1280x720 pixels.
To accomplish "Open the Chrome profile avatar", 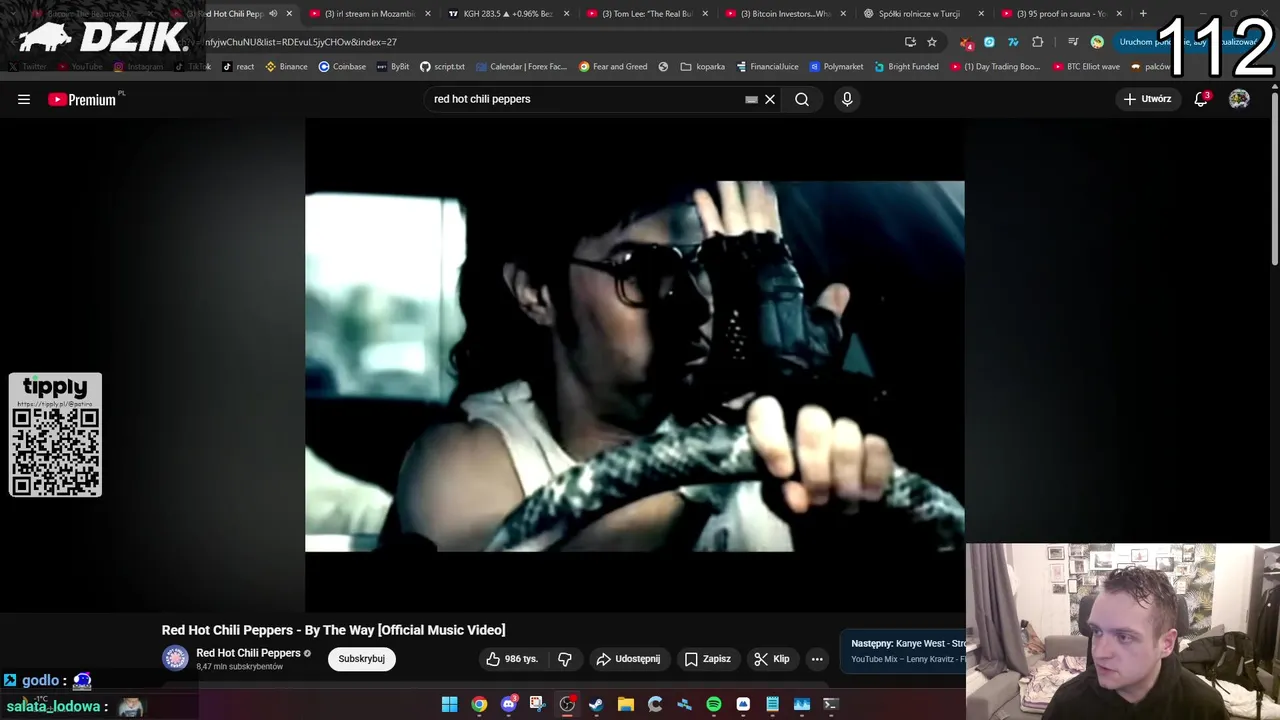I will pyautogui.click(x=1097, y=42).
